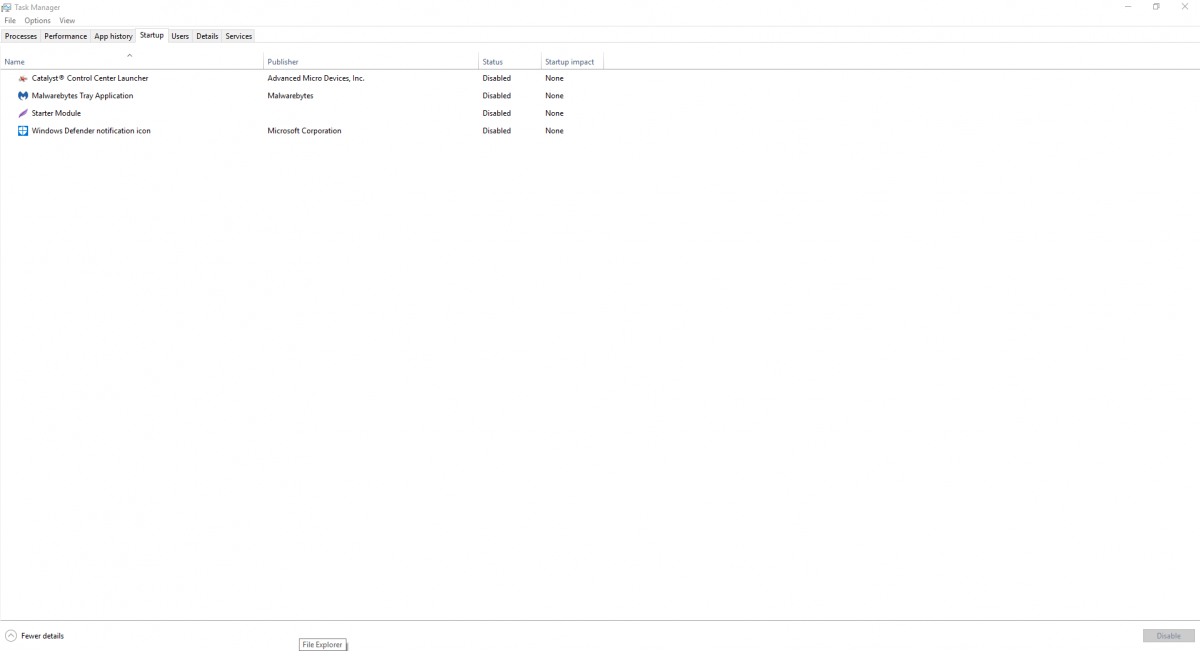The width and height of the screenshot is (1200, 651).
Task: Click None impact for Windows Defender row
Action: pyautogui.click(x=554, y=131)
